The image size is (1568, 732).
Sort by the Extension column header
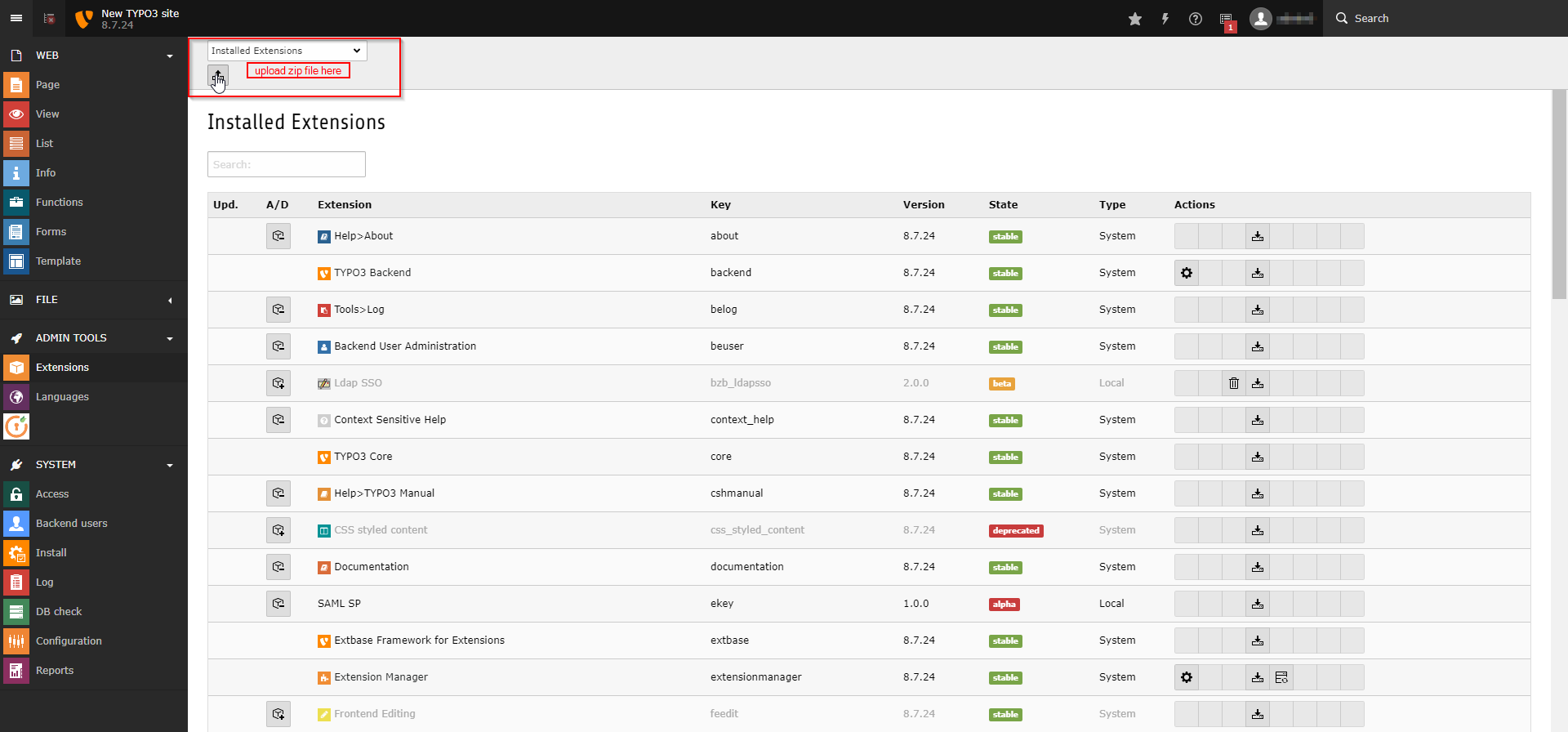(345, 205)
